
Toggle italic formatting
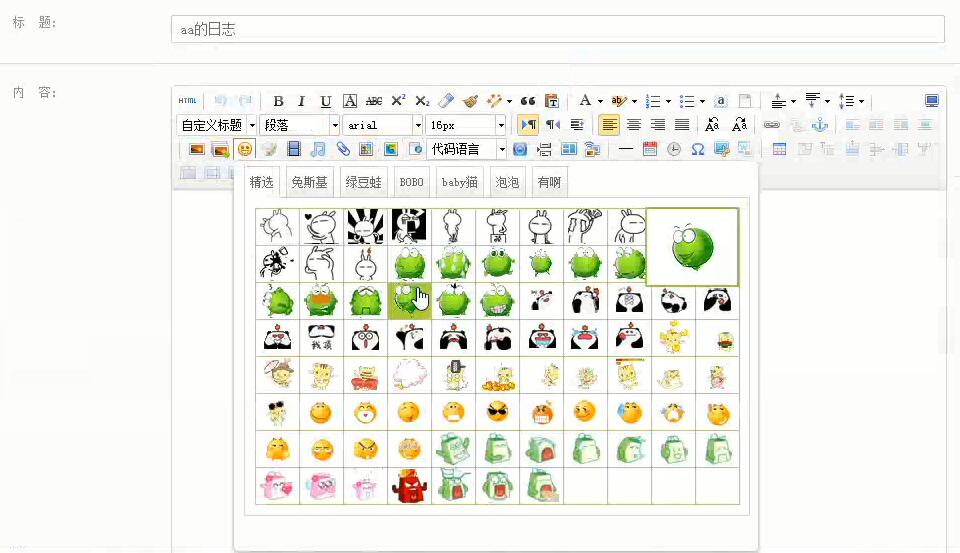tap(301, 101)
